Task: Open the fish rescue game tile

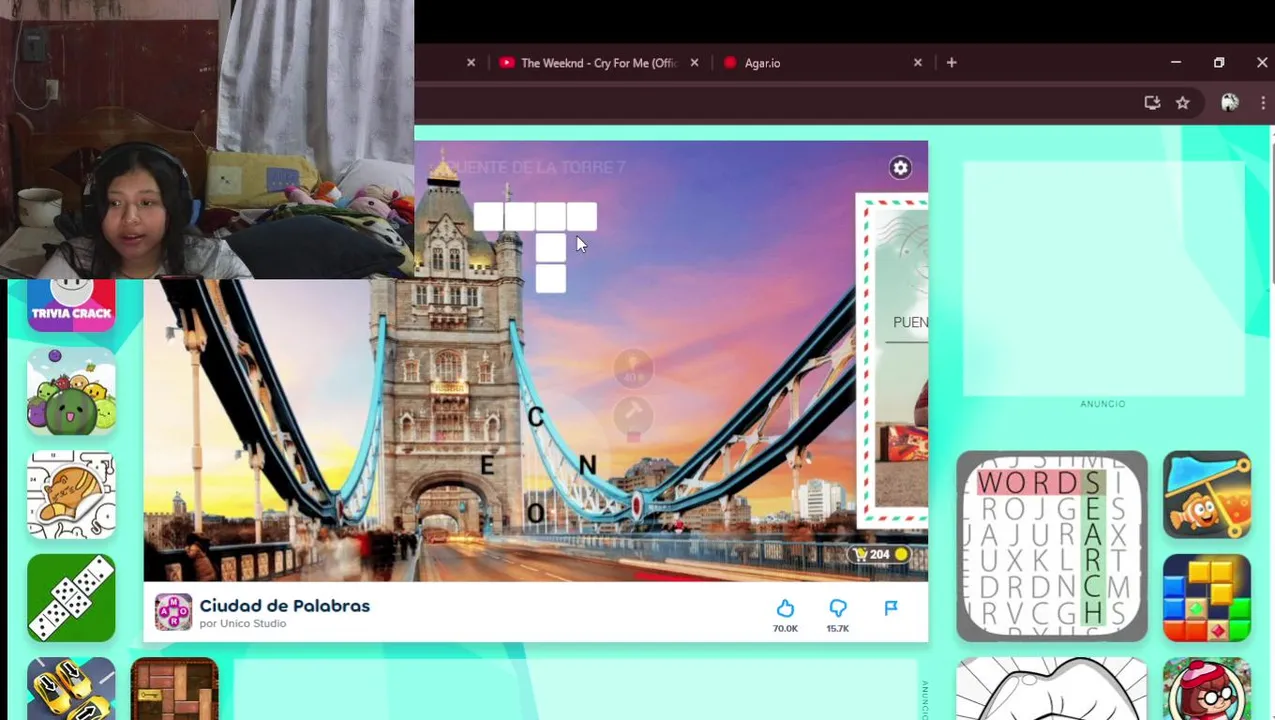Action: coord(1207,494)
